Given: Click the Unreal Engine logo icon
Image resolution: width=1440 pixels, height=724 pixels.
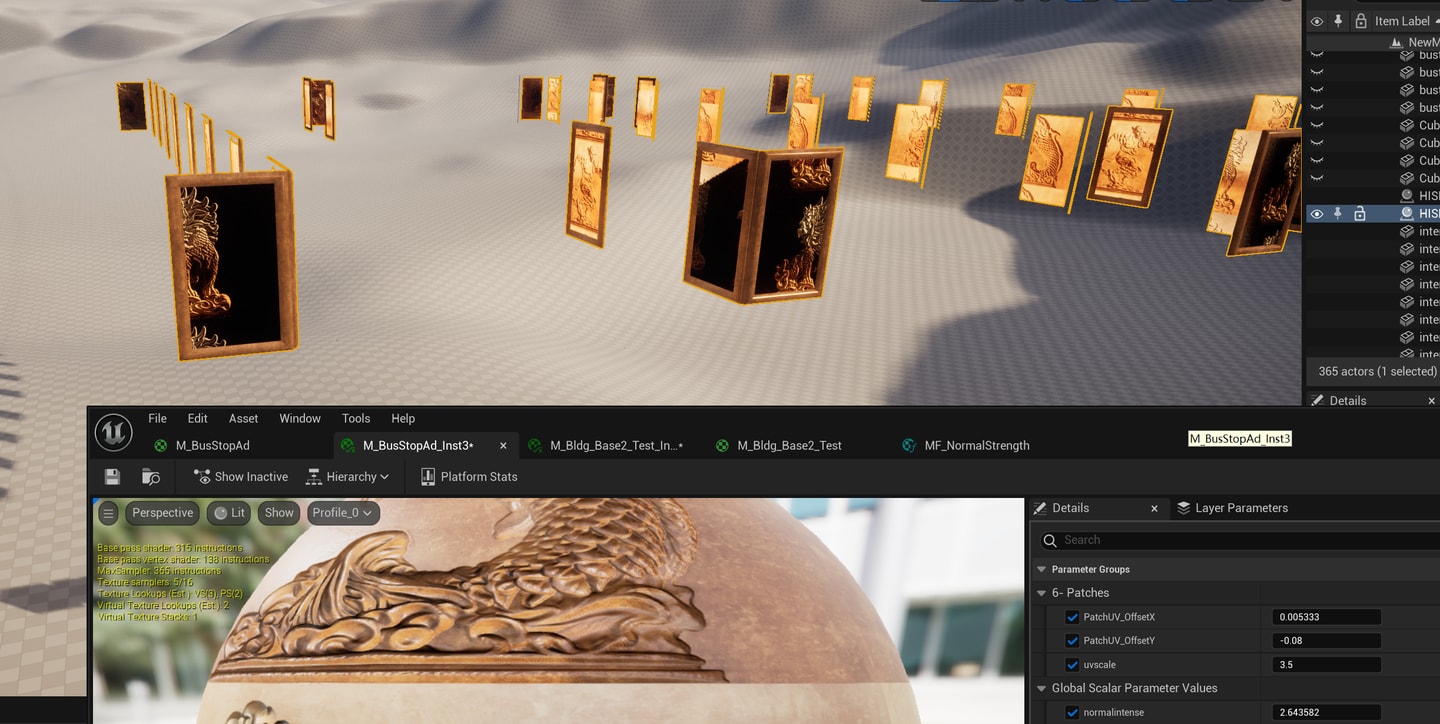Looking at the screenshot, I should point(114,432).
